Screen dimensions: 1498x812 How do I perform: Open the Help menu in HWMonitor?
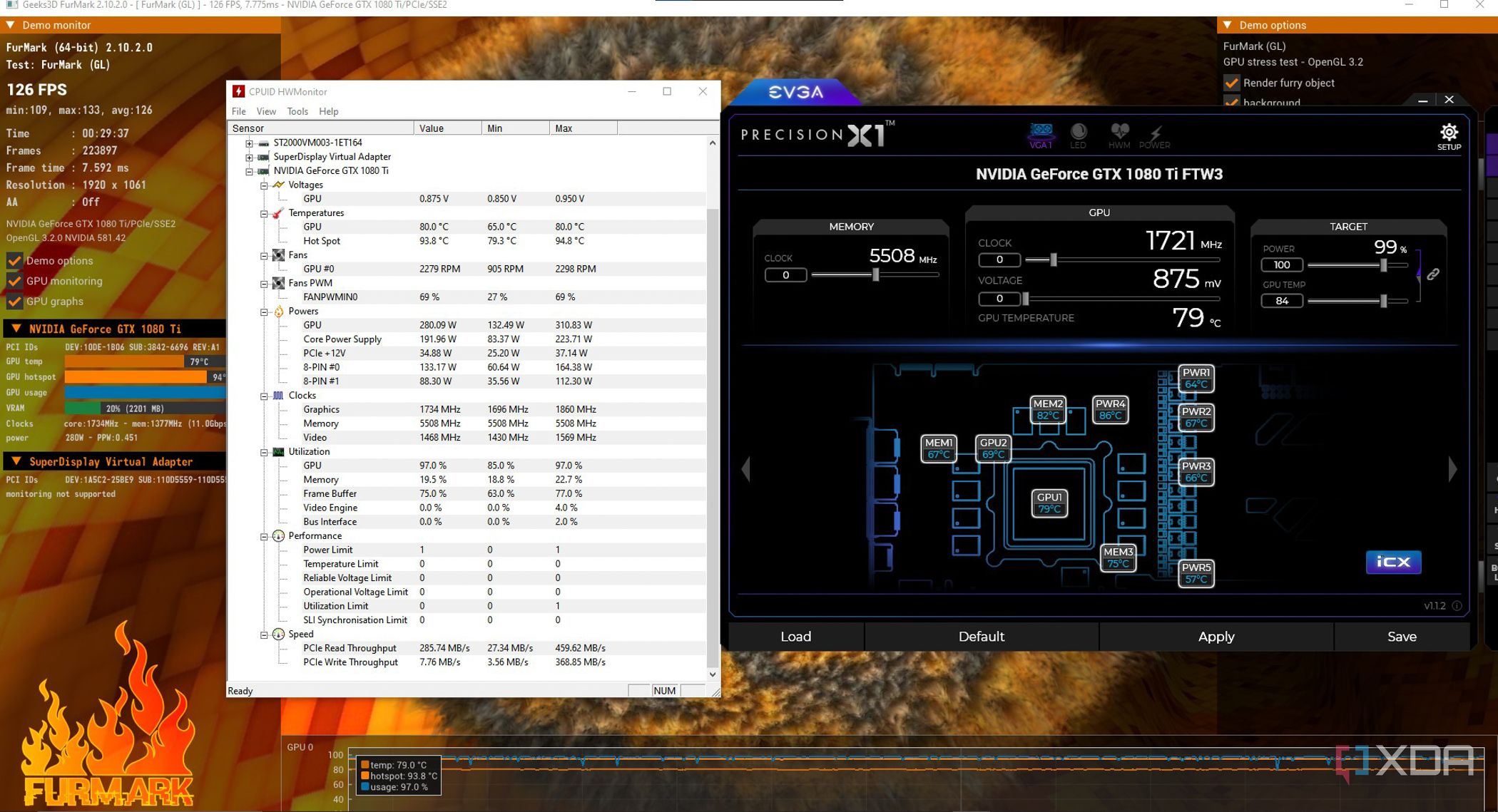click(329, 111)
